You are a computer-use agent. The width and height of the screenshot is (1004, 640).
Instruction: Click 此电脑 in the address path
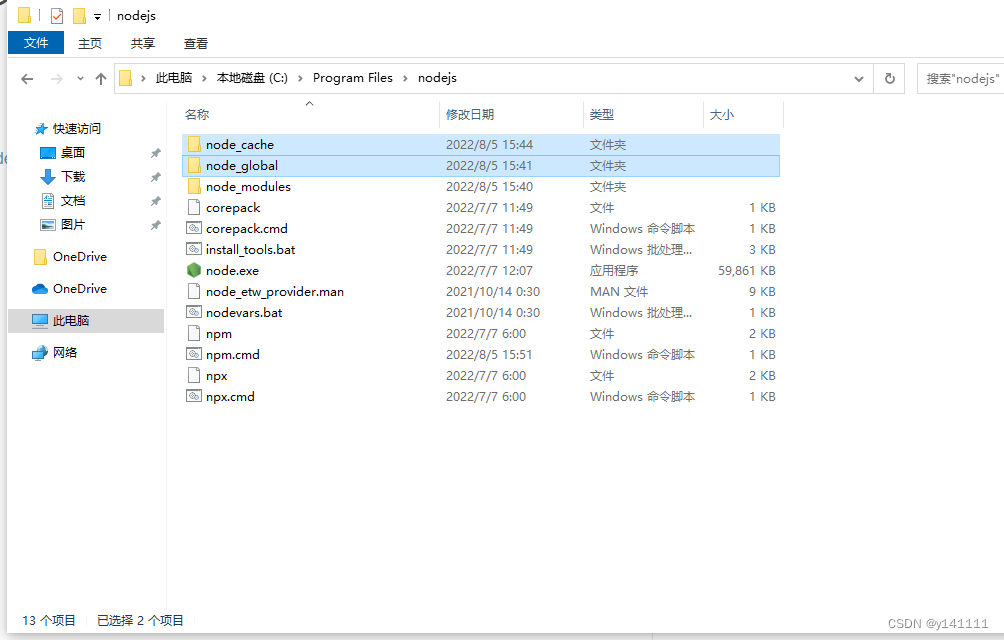tap(174, 78)
